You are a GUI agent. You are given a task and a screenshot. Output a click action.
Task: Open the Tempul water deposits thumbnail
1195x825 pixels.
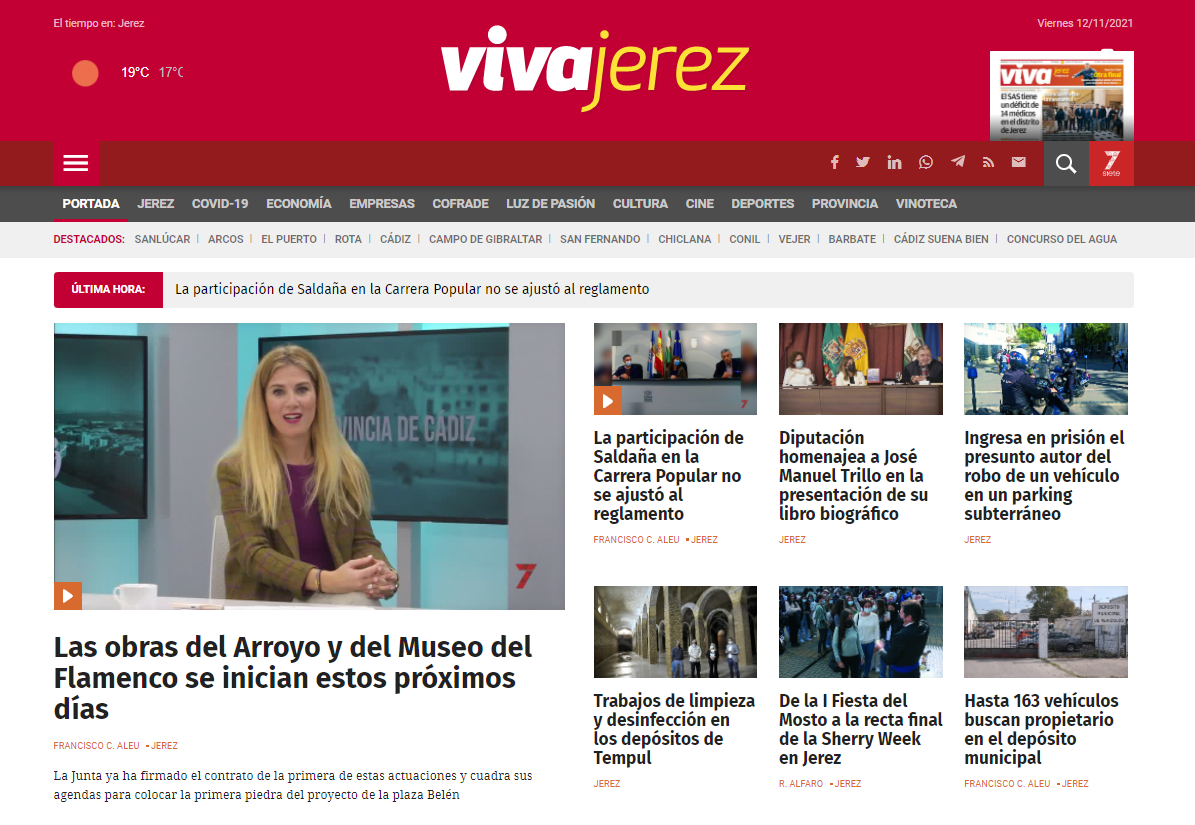coord(675,632)
